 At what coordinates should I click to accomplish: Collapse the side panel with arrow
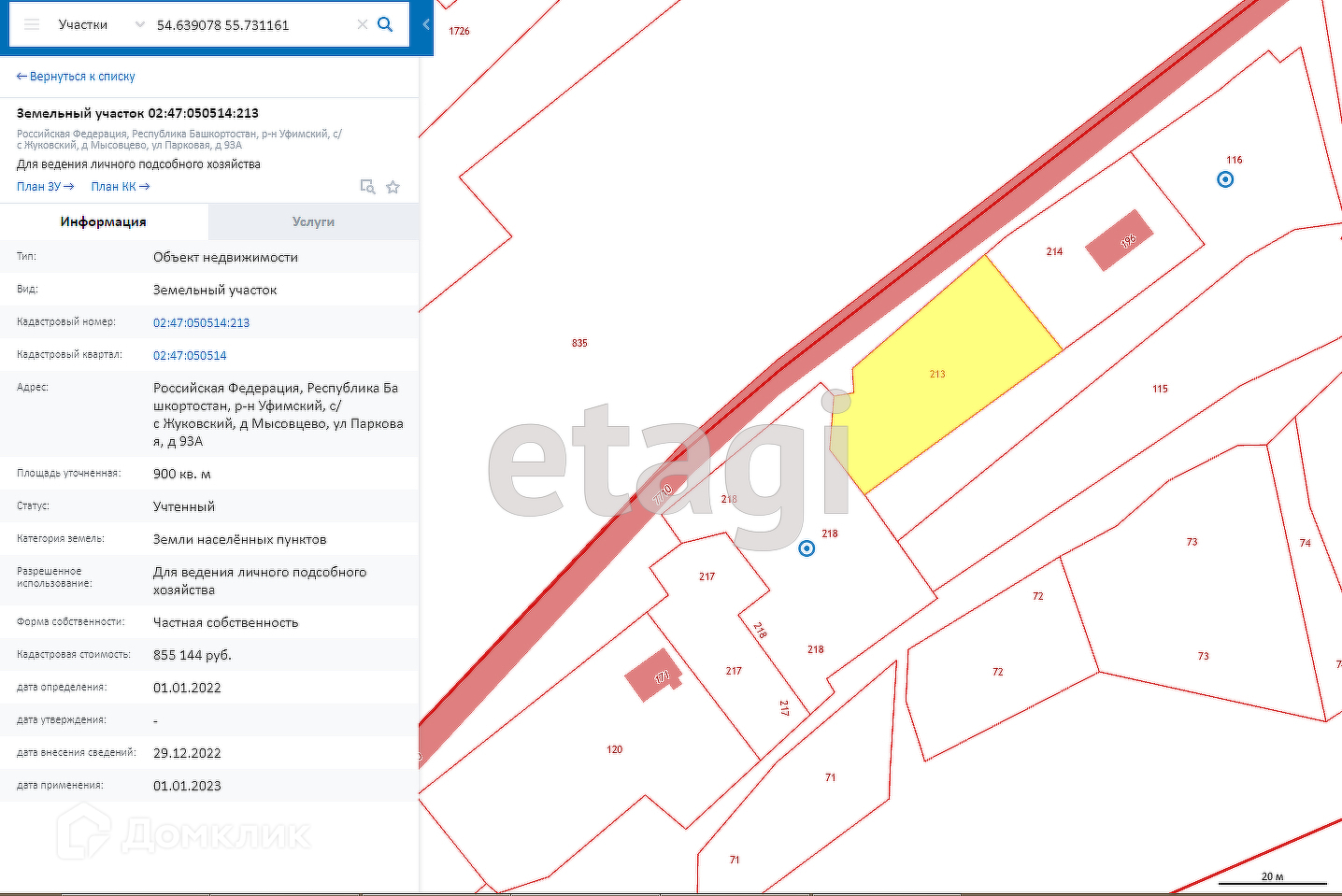click(426, 24)
